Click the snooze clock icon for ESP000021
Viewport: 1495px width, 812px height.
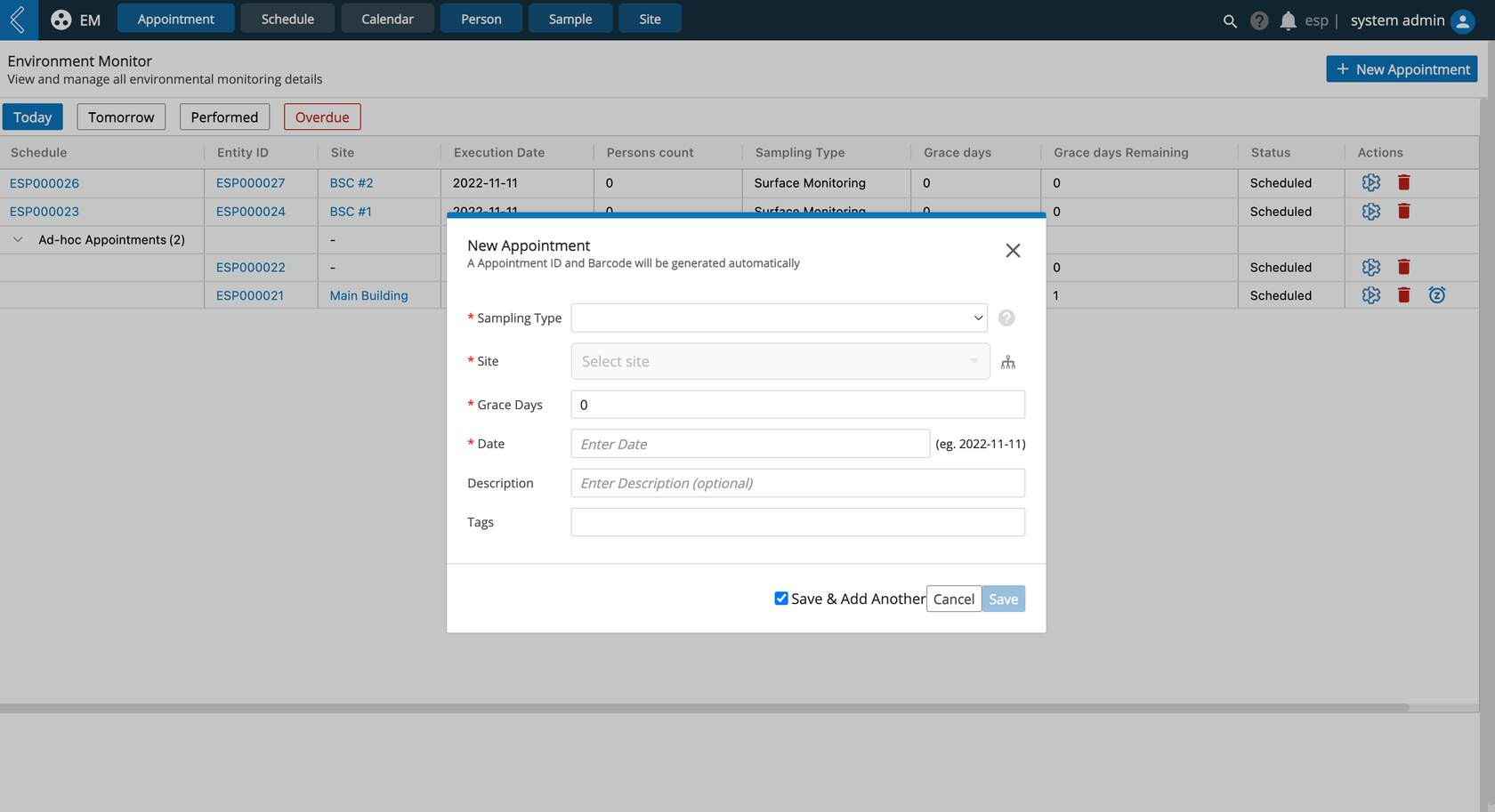click(1437, 294)
